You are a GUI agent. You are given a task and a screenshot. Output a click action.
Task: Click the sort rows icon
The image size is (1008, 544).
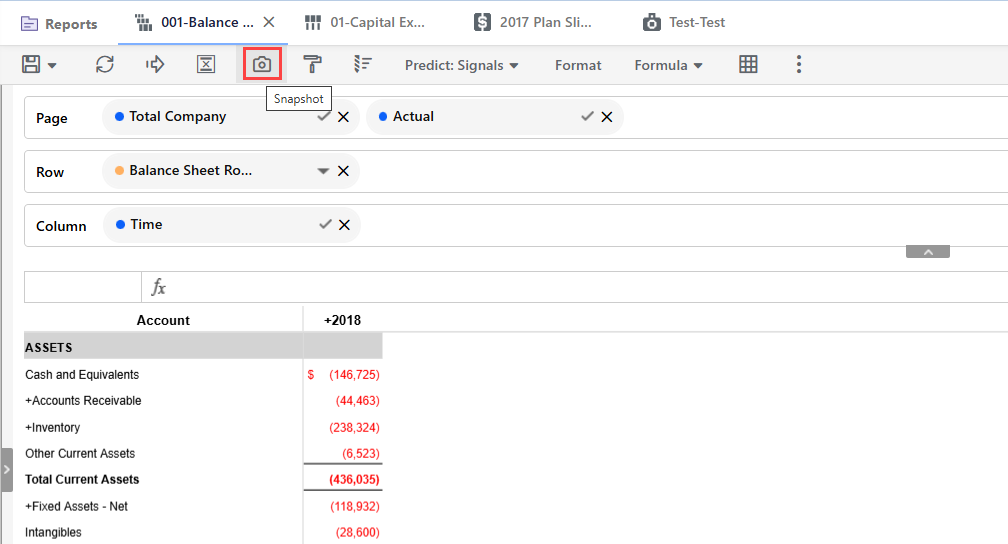click(363, 65)
